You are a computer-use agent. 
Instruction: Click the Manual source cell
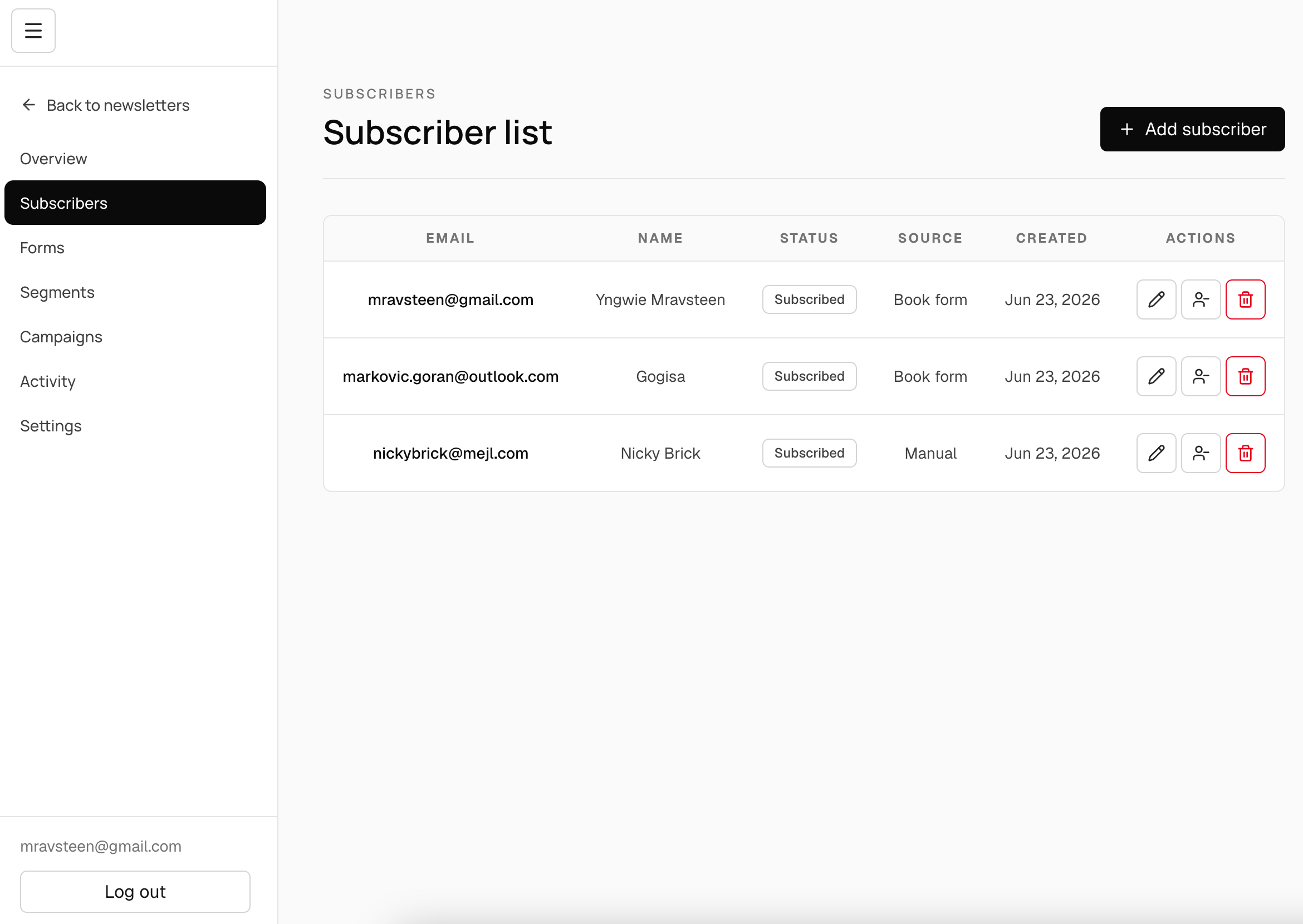tap(930, 454)
